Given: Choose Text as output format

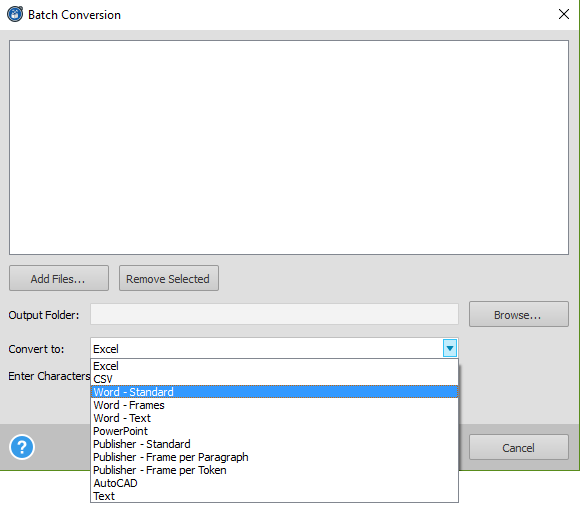Looking at the screenshot, I should [x=274, y=496].
